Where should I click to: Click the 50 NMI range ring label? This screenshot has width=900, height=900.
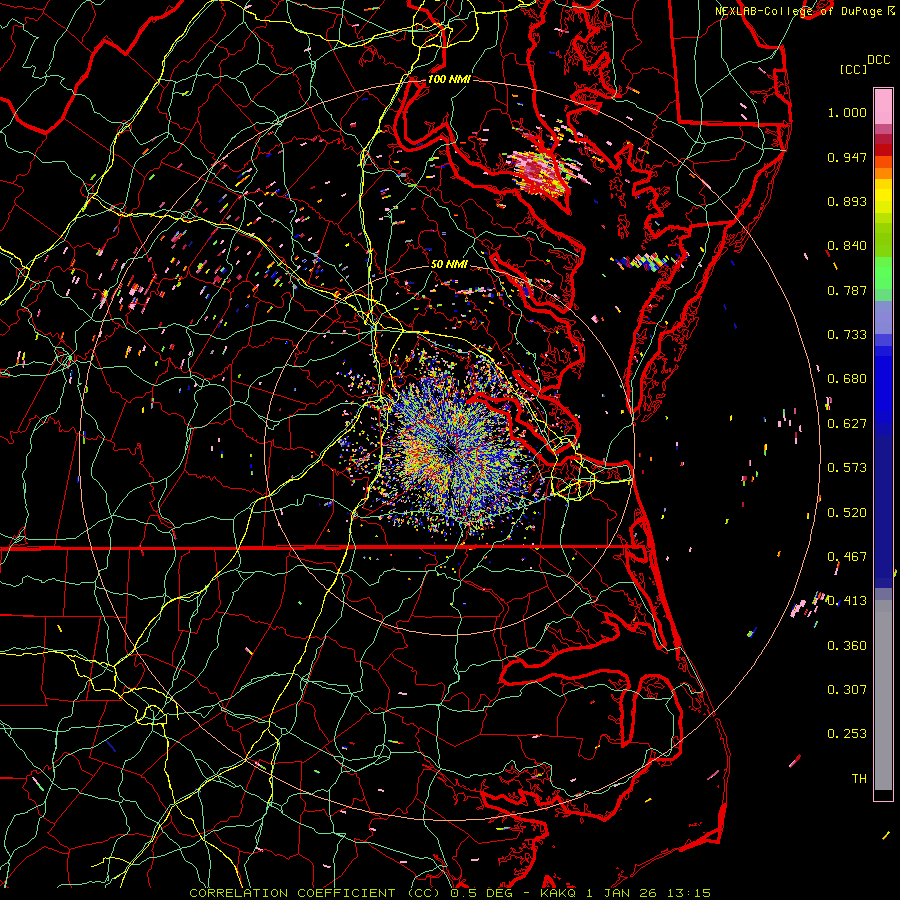pos(449,264)
